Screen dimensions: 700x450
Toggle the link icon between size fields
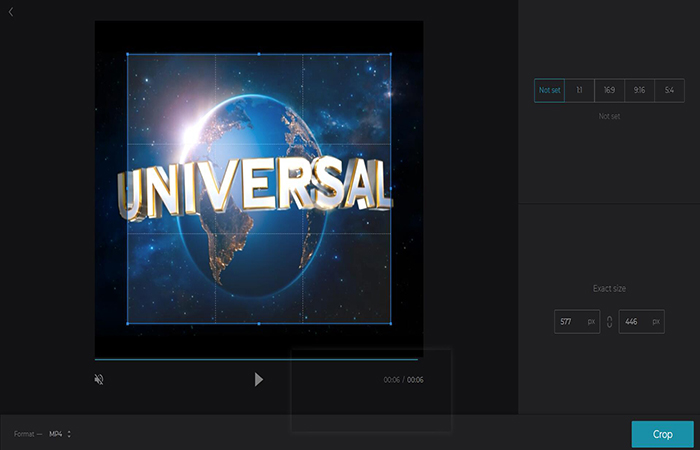pyautogui.click(x=609, y=322)
